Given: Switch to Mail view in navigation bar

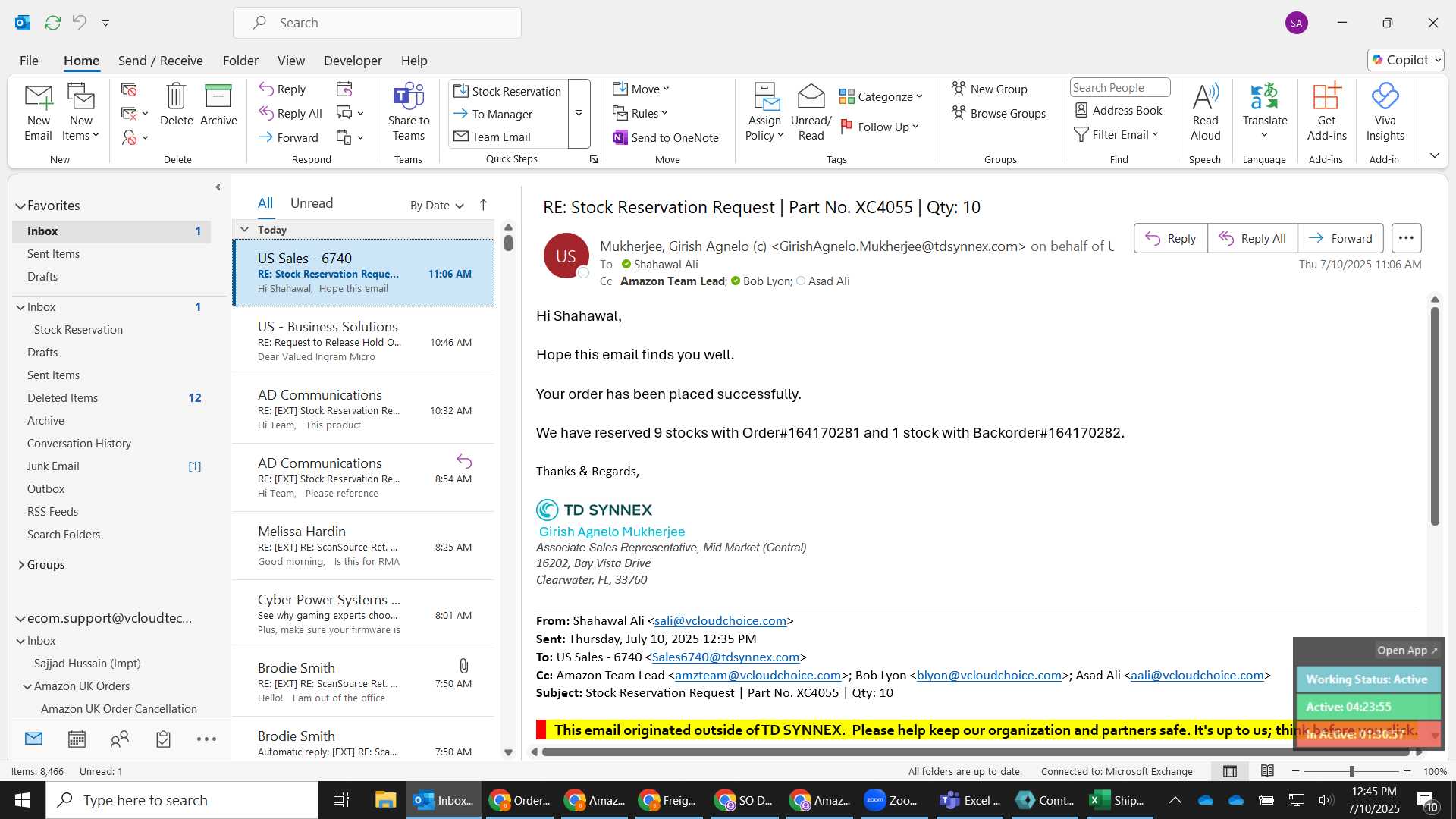Looking at the screenshot, I should point(33,739).
